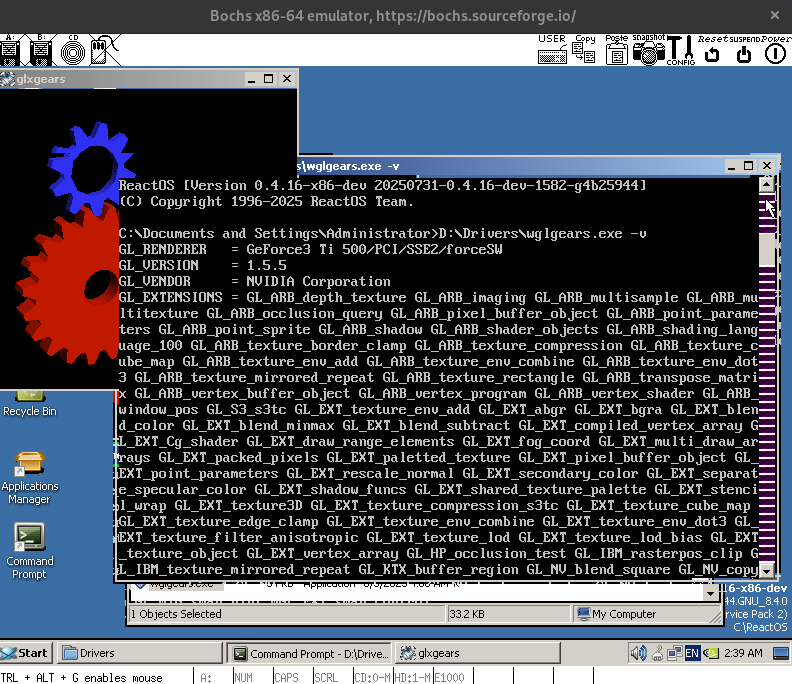This screenshot has height=684, width=792.
Task: Click the Bochs floppy A: drive icon
Action: pyautogui.click(x=10, y=50)
